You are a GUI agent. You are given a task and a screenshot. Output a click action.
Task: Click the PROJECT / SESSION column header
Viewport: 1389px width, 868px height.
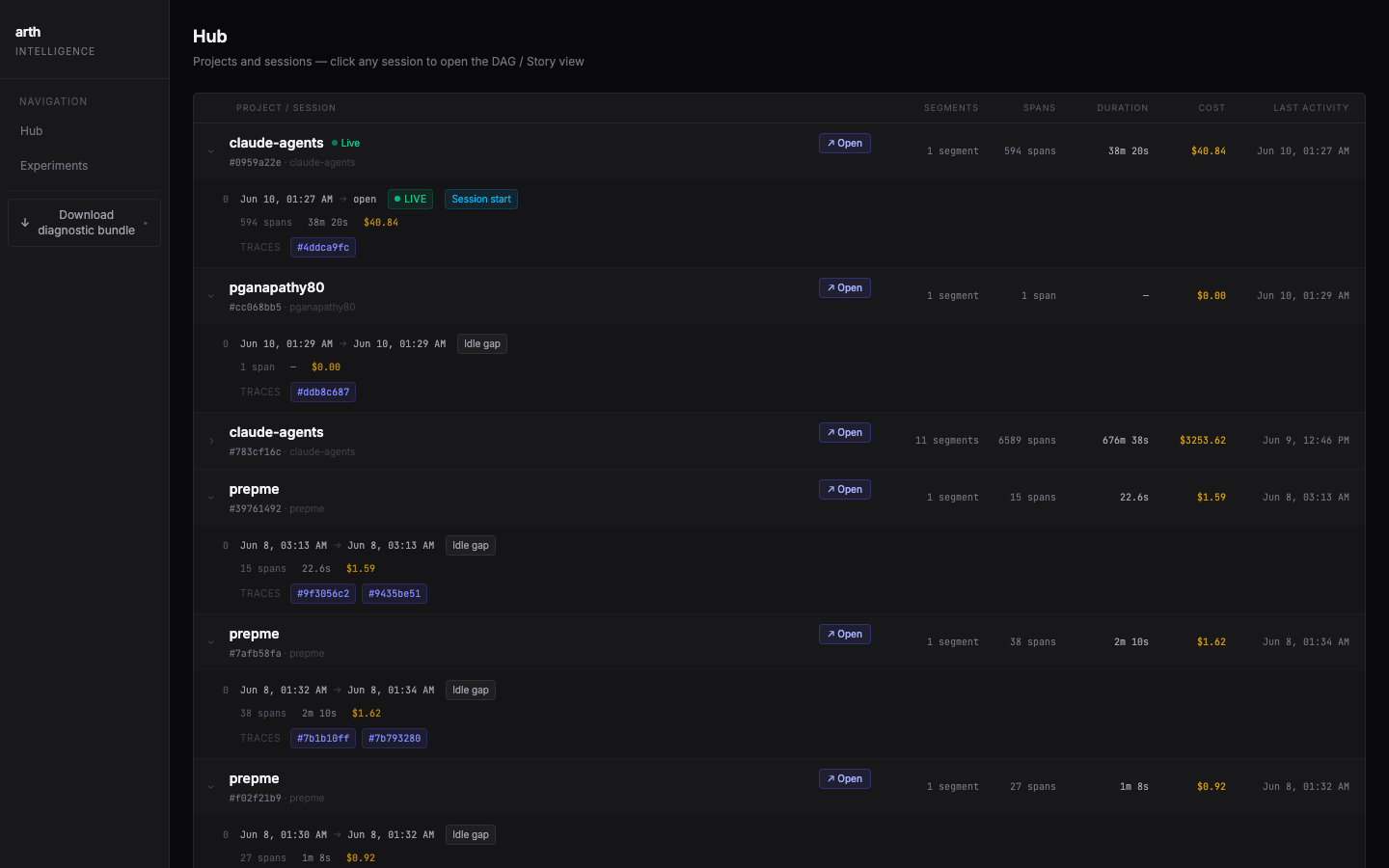286,108
